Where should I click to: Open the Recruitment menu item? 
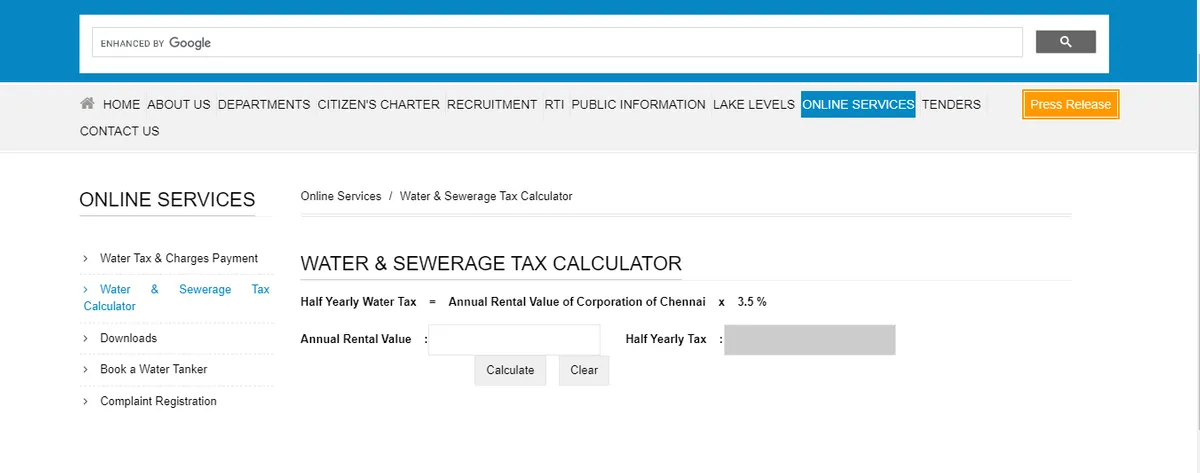(492, 104)
